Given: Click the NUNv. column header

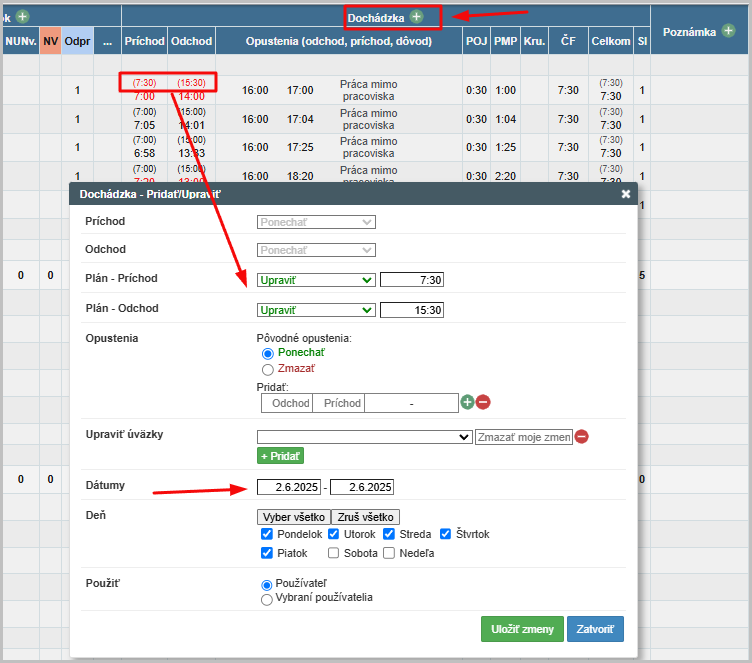Looking at the screenshot, I should pos(21,41).
